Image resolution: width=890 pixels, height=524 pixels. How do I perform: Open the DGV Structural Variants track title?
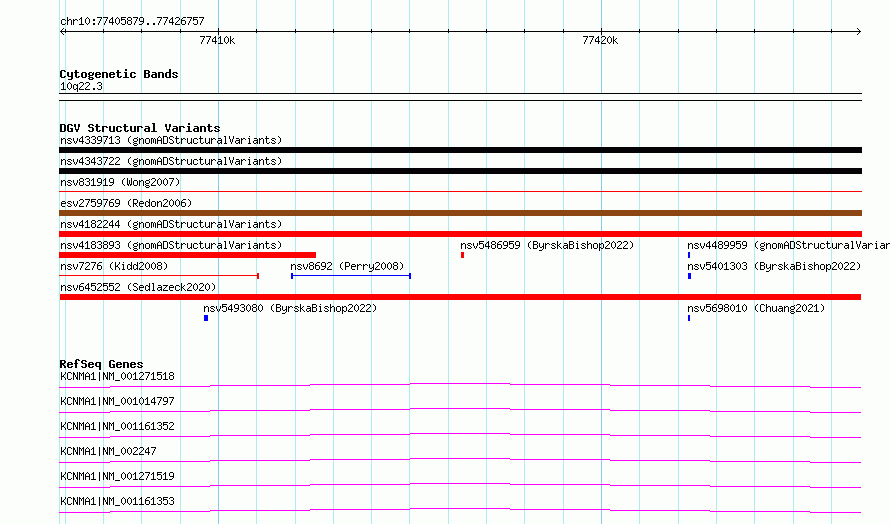(140, 128)
